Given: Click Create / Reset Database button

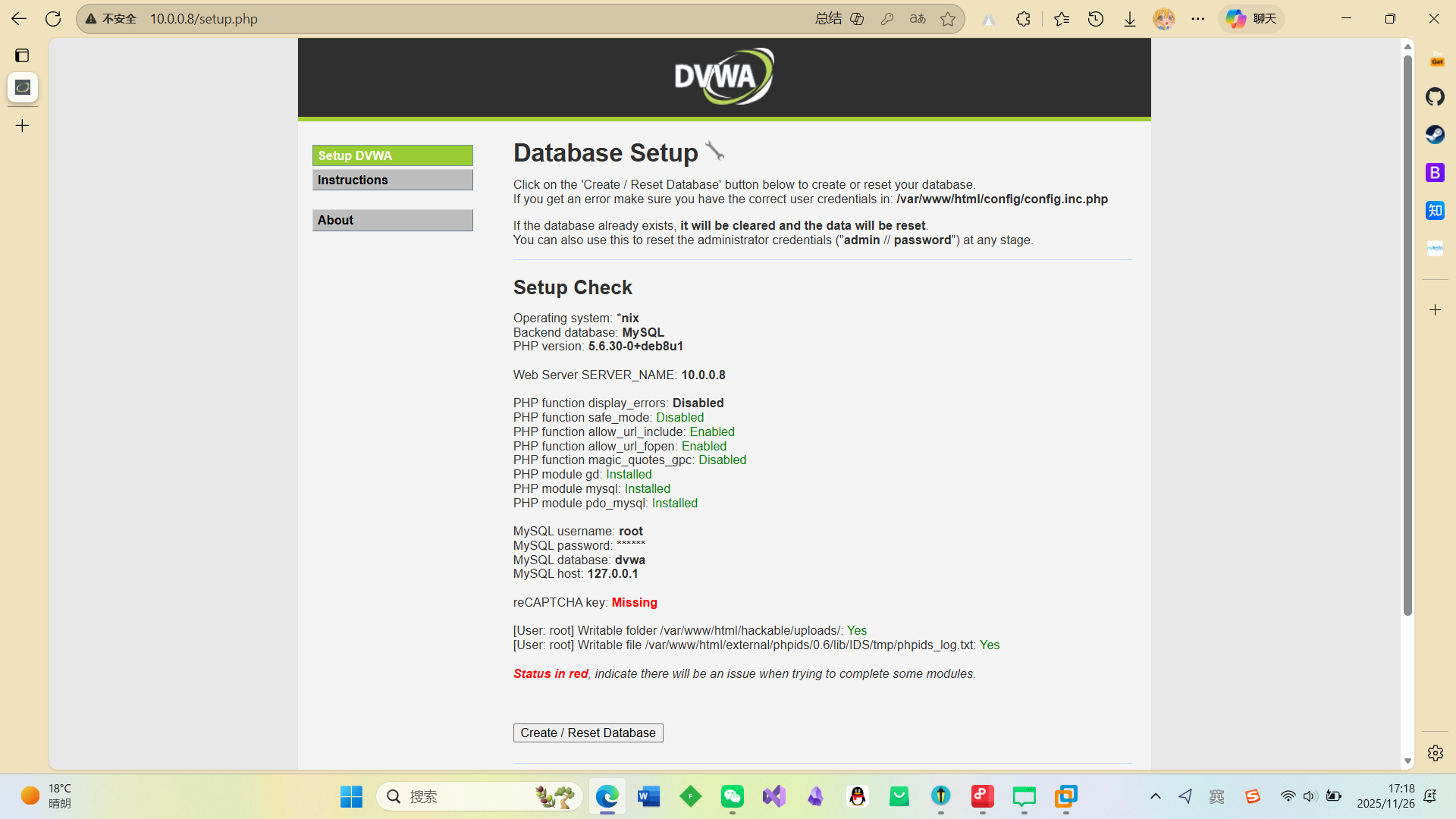Looking at the screenshot, I should [588, 733].
